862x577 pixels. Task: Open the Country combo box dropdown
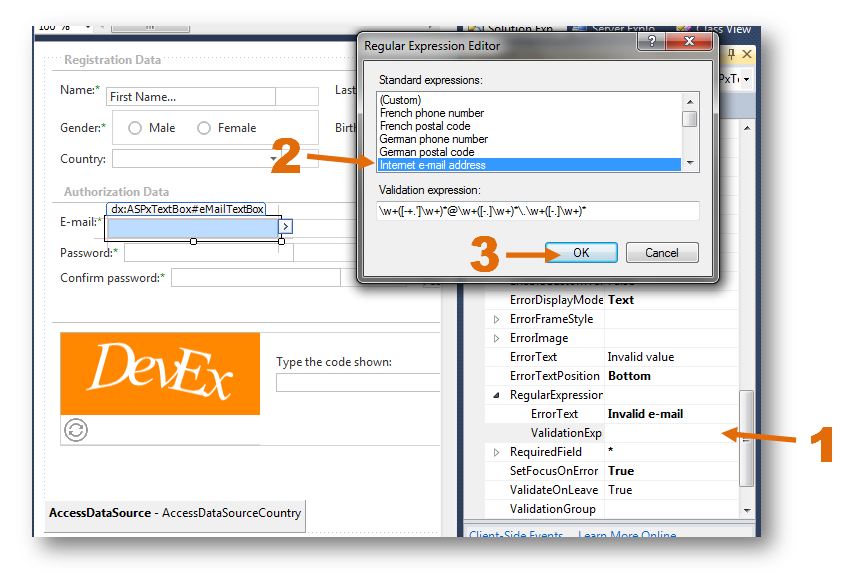click(273, 159)
